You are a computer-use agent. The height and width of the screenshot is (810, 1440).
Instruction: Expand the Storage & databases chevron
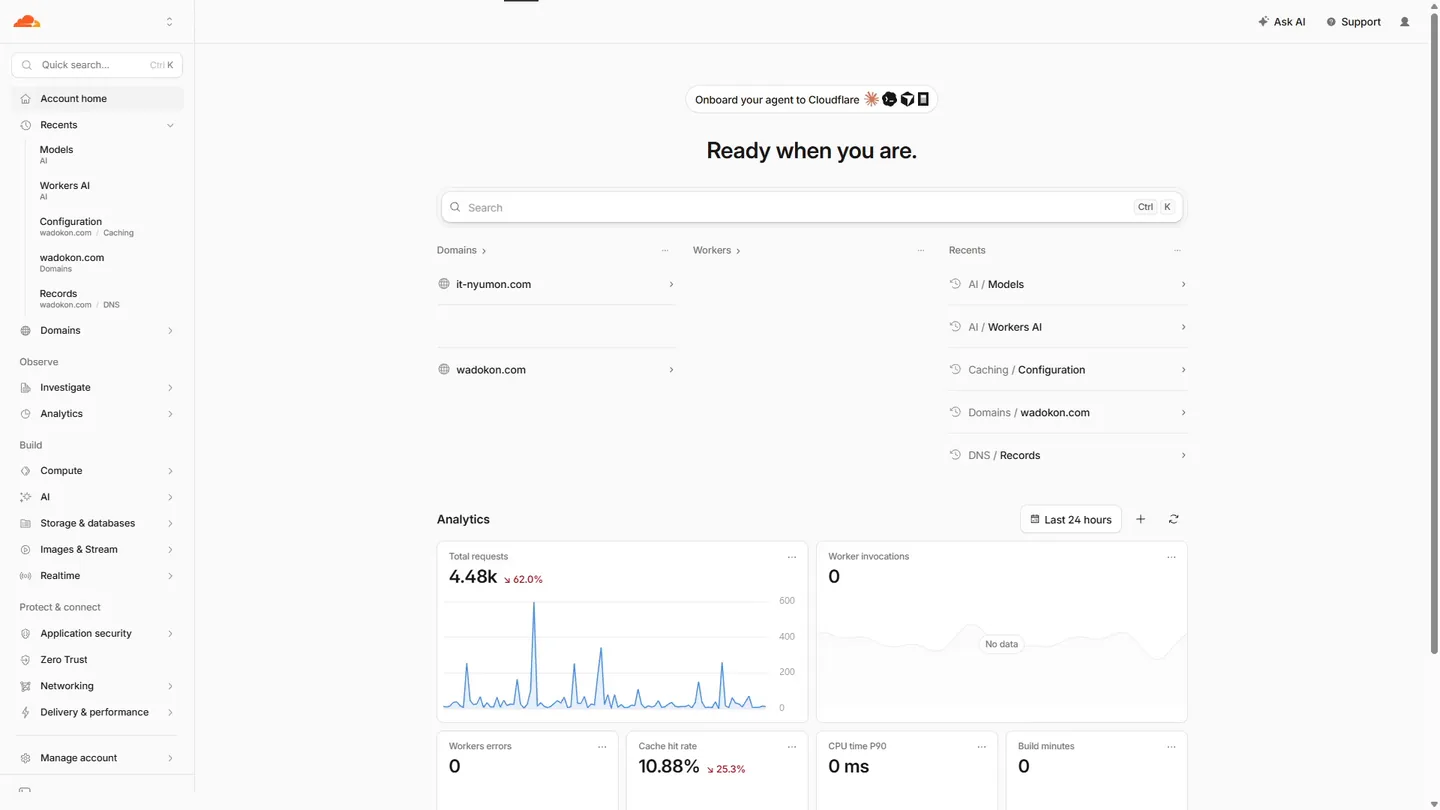pos(170,523)
